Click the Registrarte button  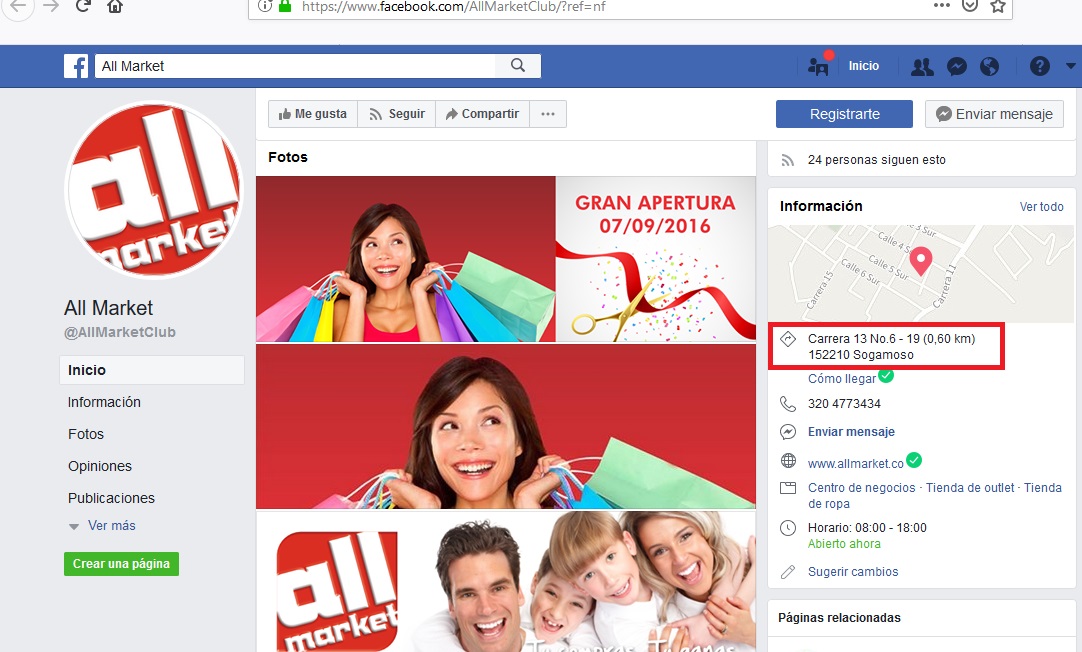point(844,114)
